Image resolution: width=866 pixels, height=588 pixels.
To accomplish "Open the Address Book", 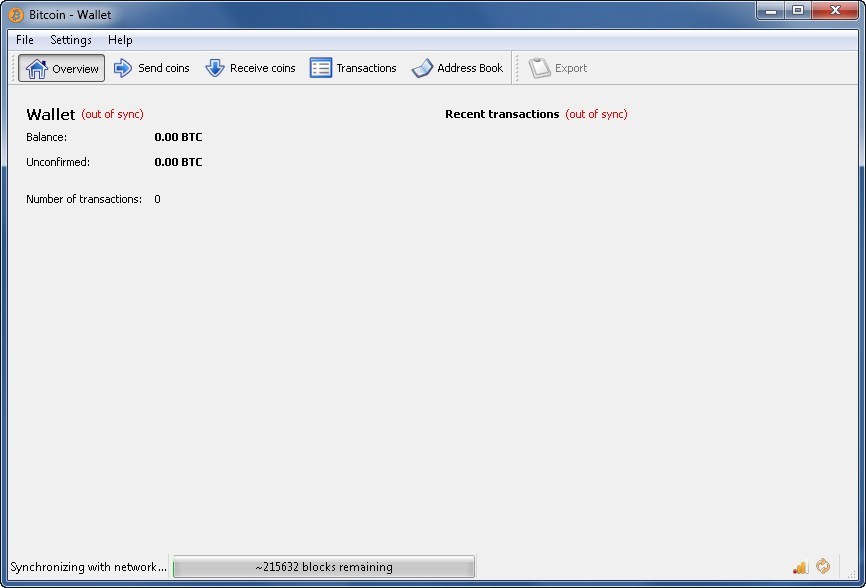I will click(457, 68).
